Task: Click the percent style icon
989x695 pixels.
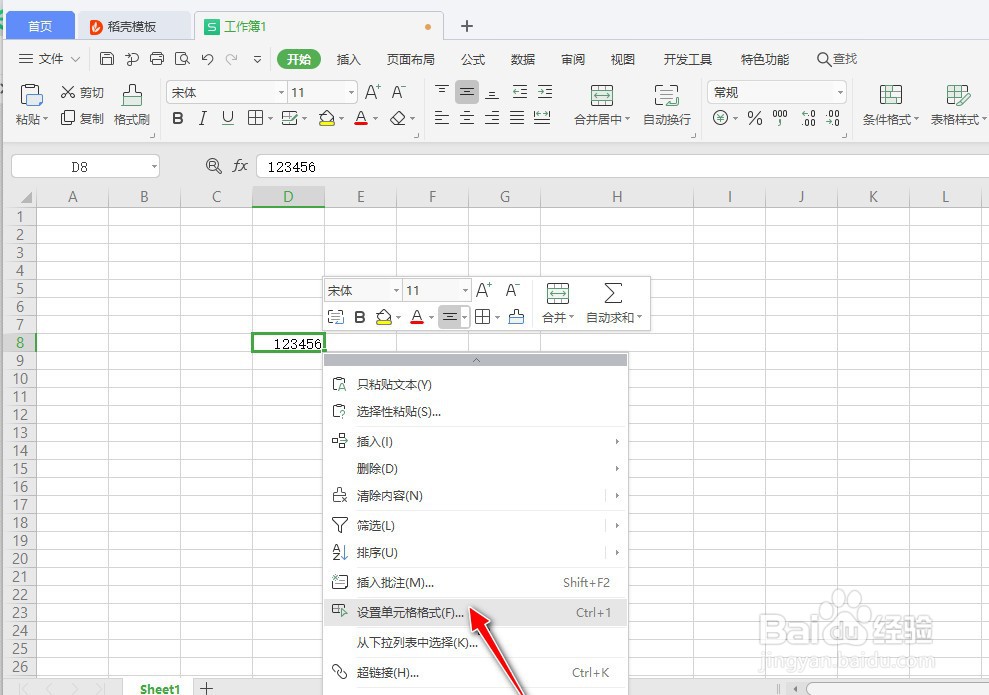Action: click(x=754, y=118)
